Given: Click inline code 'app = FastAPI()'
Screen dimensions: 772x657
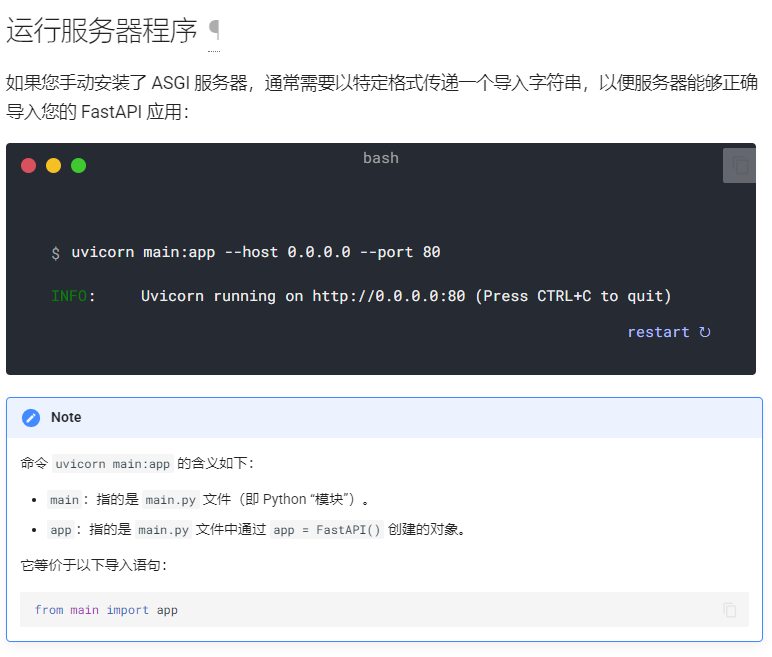Looking at the screenshot, I should coord(327,529).
